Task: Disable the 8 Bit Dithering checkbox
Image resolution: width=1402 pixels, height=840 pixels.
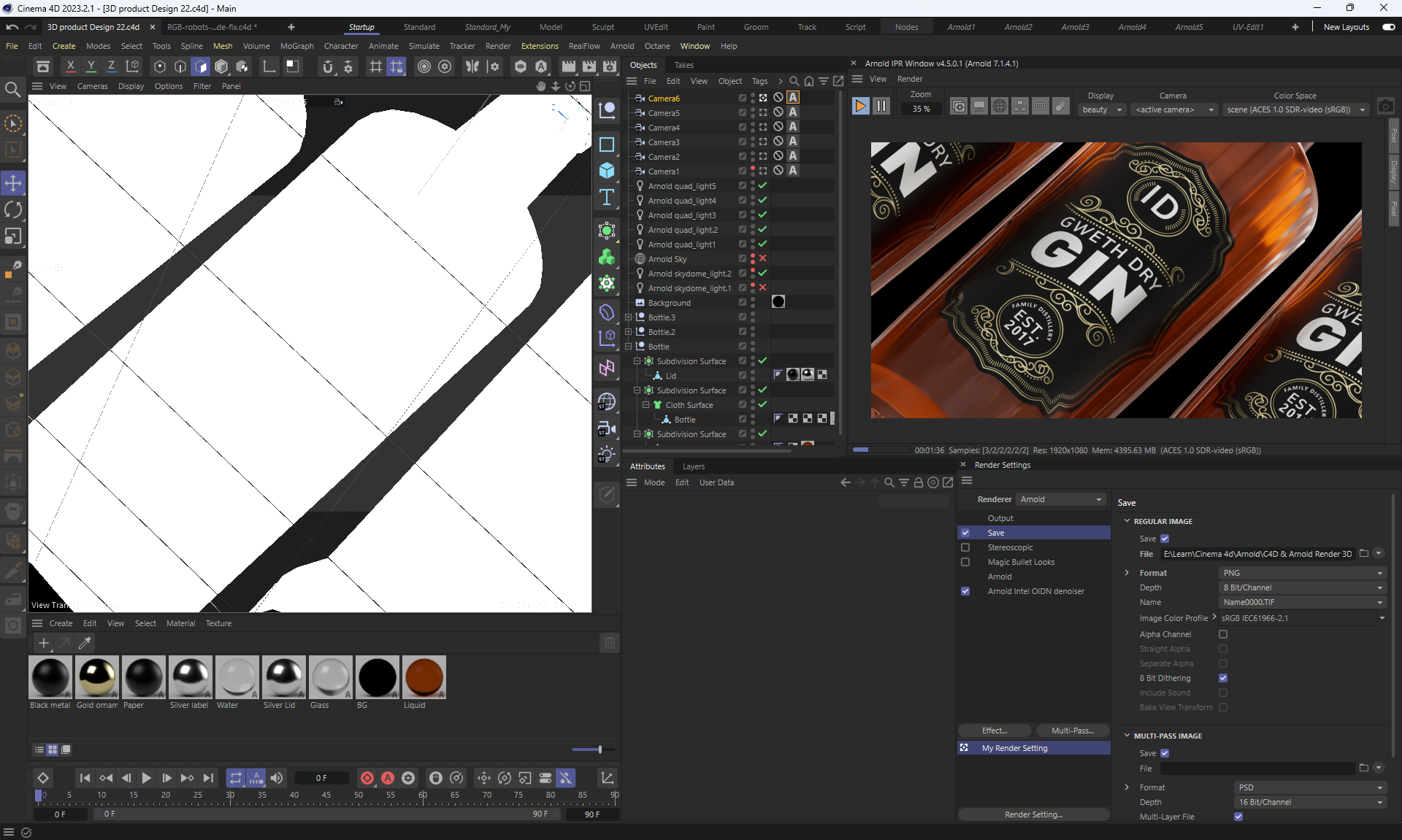Action: (x=1223, y=678)
